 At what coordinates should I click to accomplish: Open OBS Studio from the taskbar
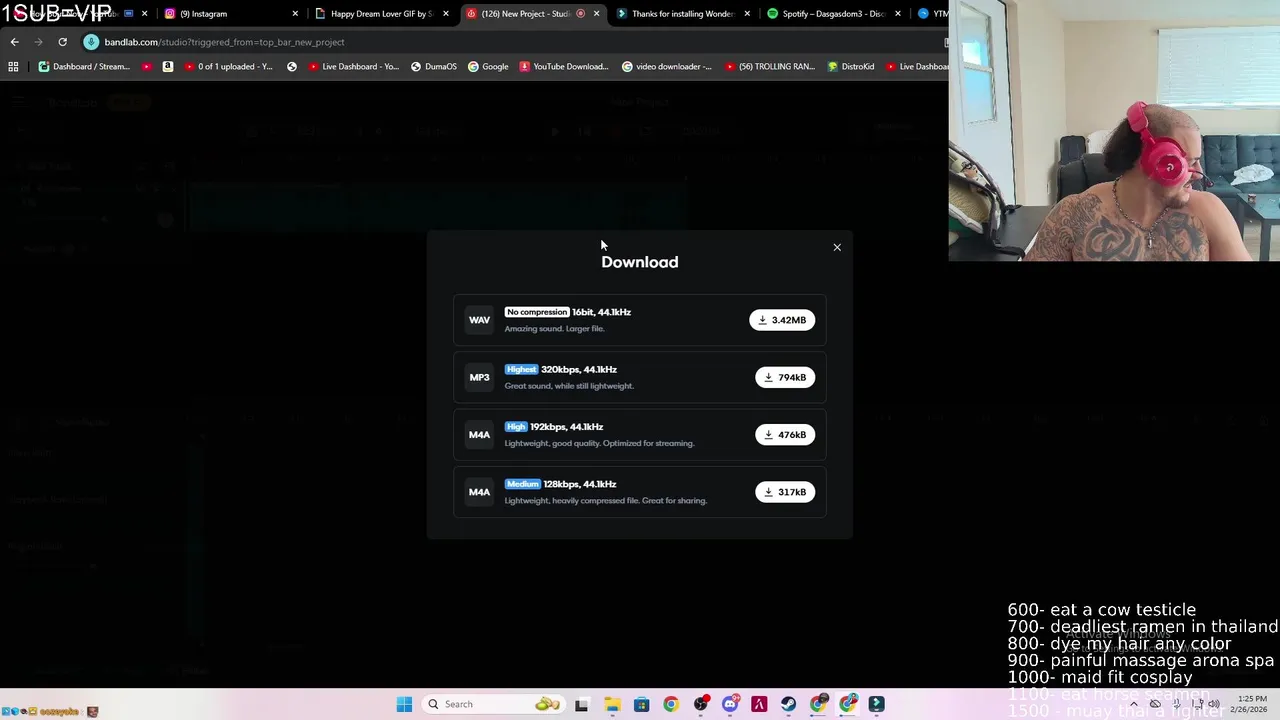pos(700,704)
